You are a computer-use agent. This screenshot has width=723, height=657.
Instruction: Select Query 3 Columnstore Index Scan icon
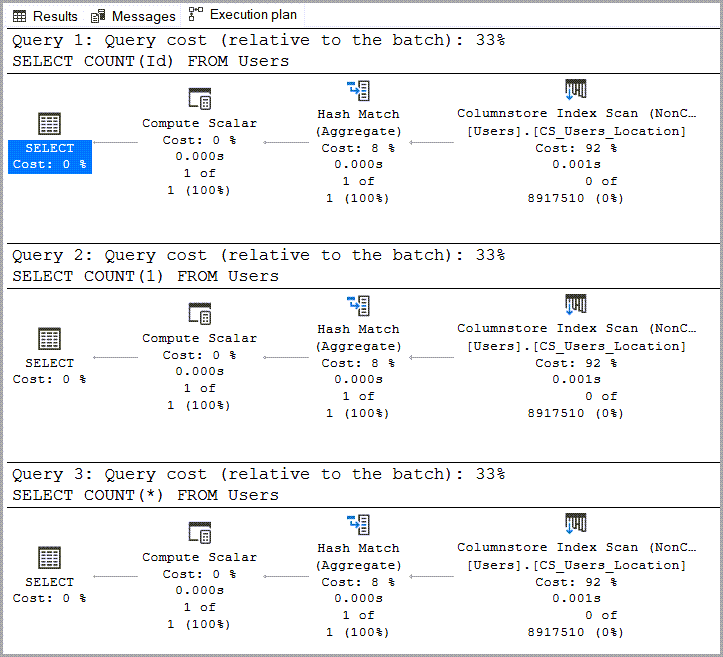tap(576, 523)
